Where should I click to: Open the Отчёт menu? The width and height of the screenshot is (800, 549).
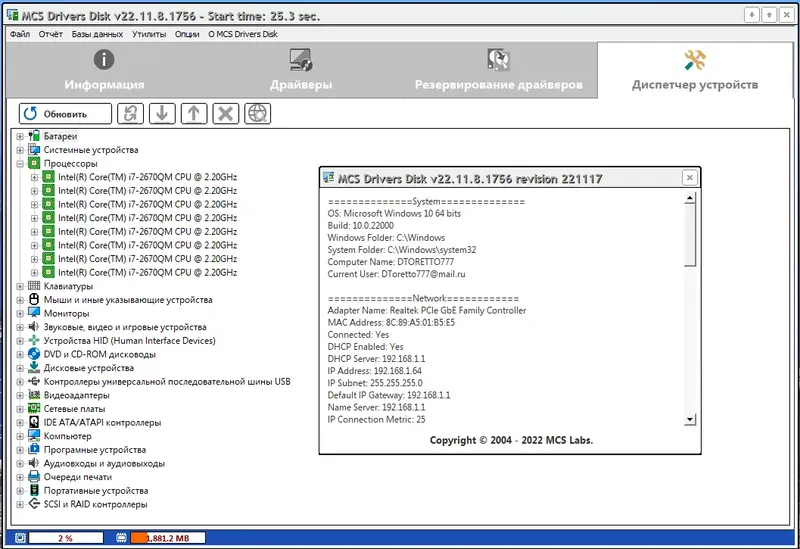click(51, 34)
